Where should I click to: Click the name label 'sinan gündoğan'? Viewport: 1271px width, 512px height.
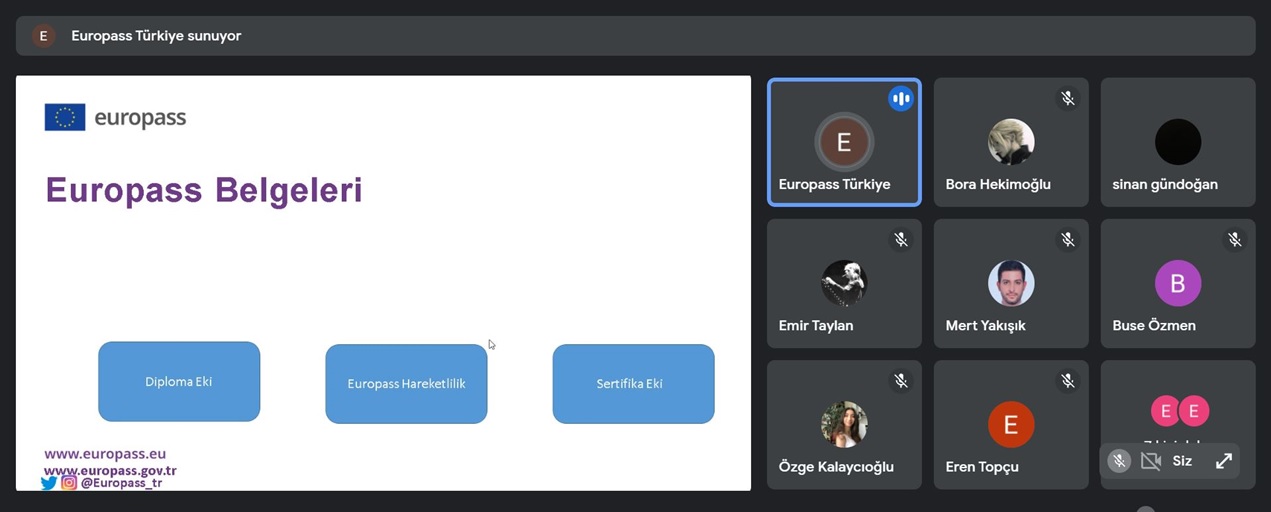(x=1165, y=184)
